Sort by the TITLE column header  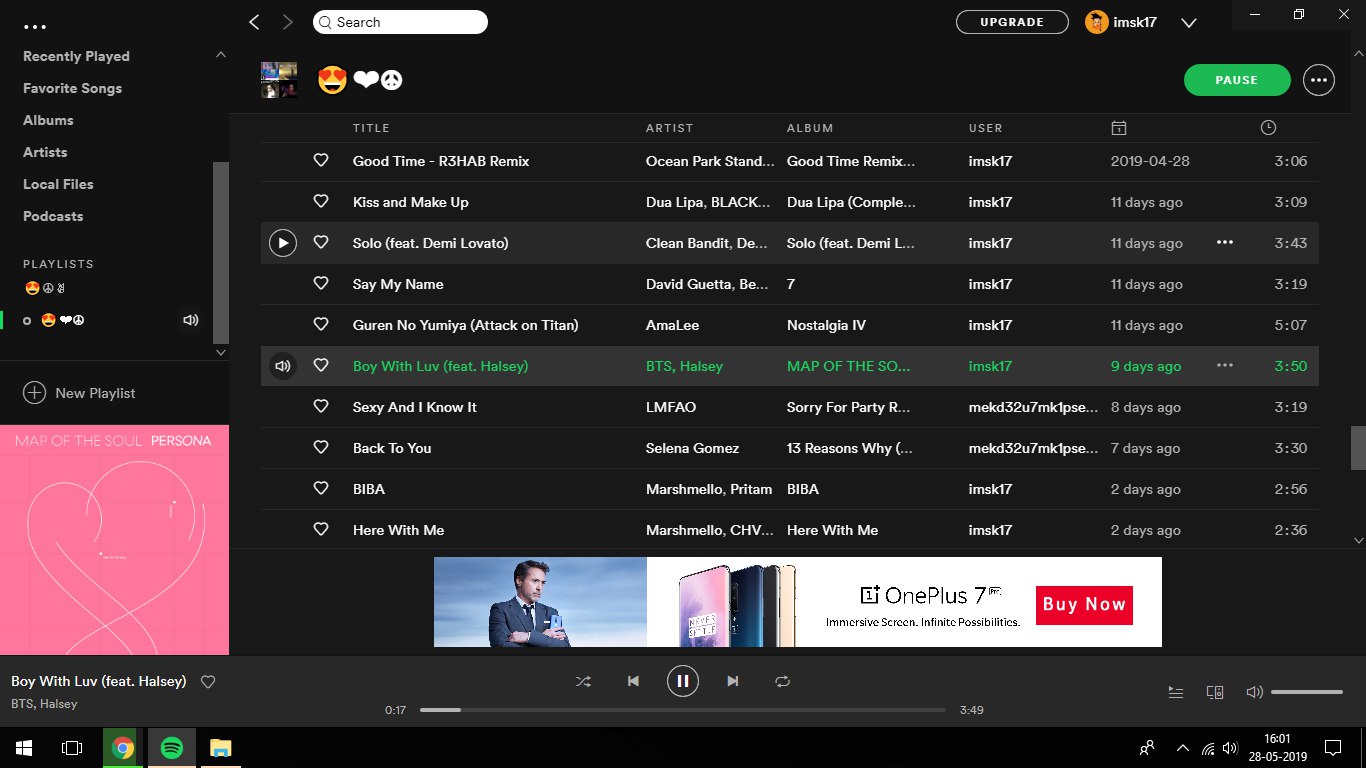click(371, 128)
